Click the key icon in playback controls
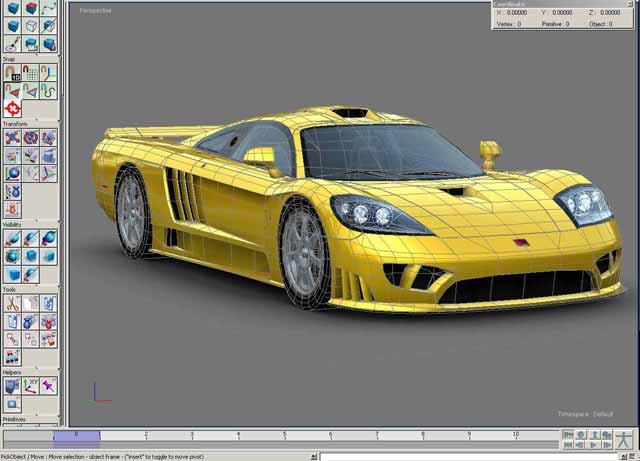 tap(568, 434)
